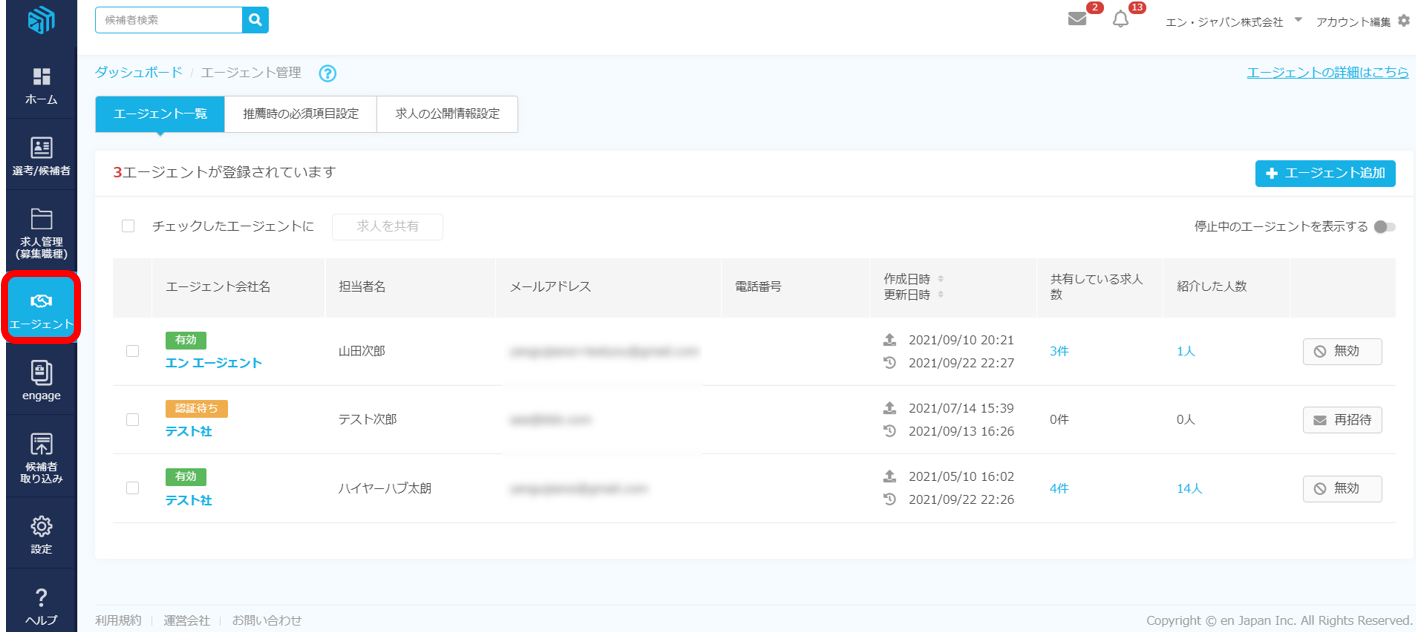This screenshot has width=1416, height=632.
Task: Check the select-all agents checkbox
Action: [128, 226]
